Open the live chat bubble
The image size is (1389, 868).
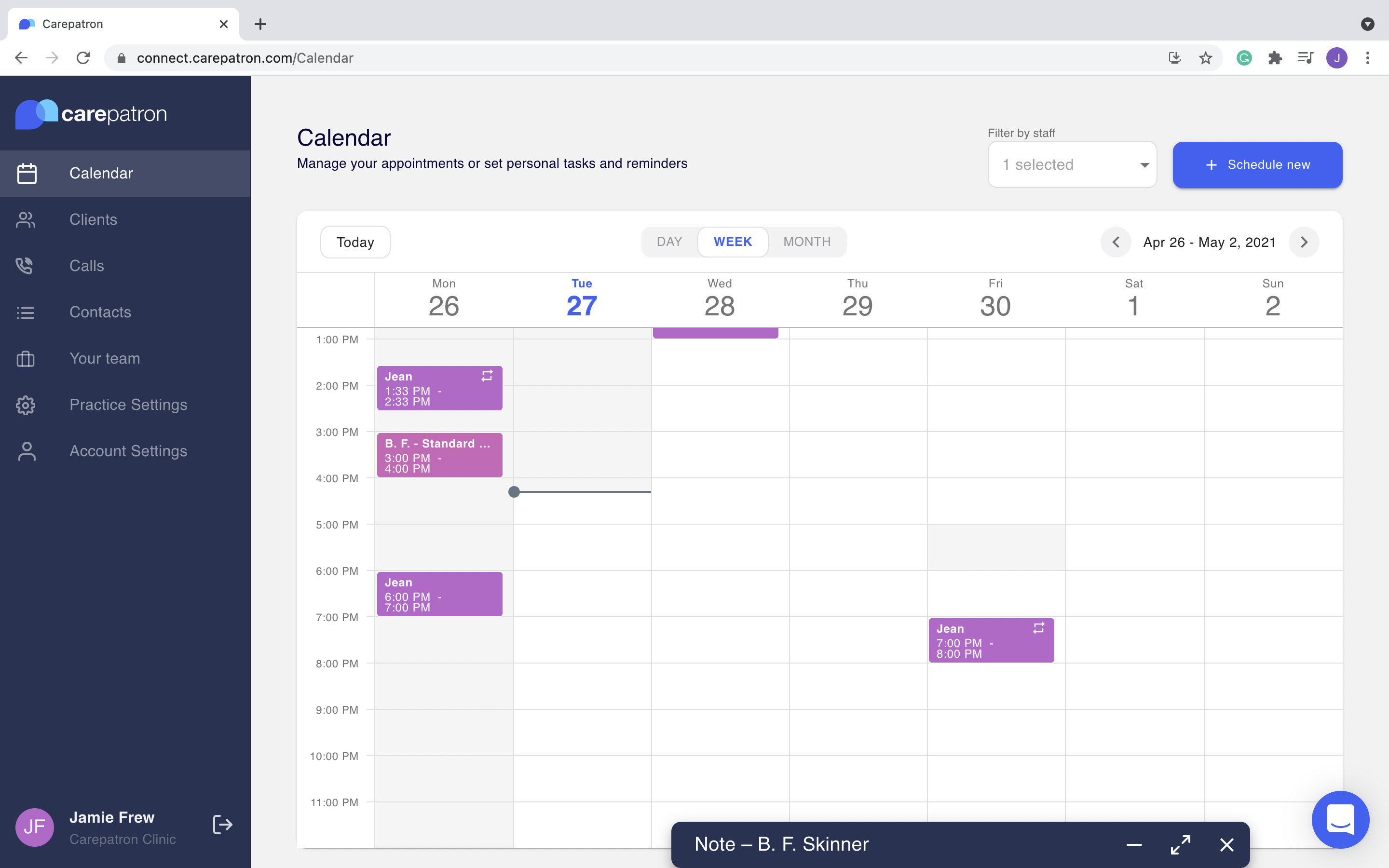(x=1341, y=819)
